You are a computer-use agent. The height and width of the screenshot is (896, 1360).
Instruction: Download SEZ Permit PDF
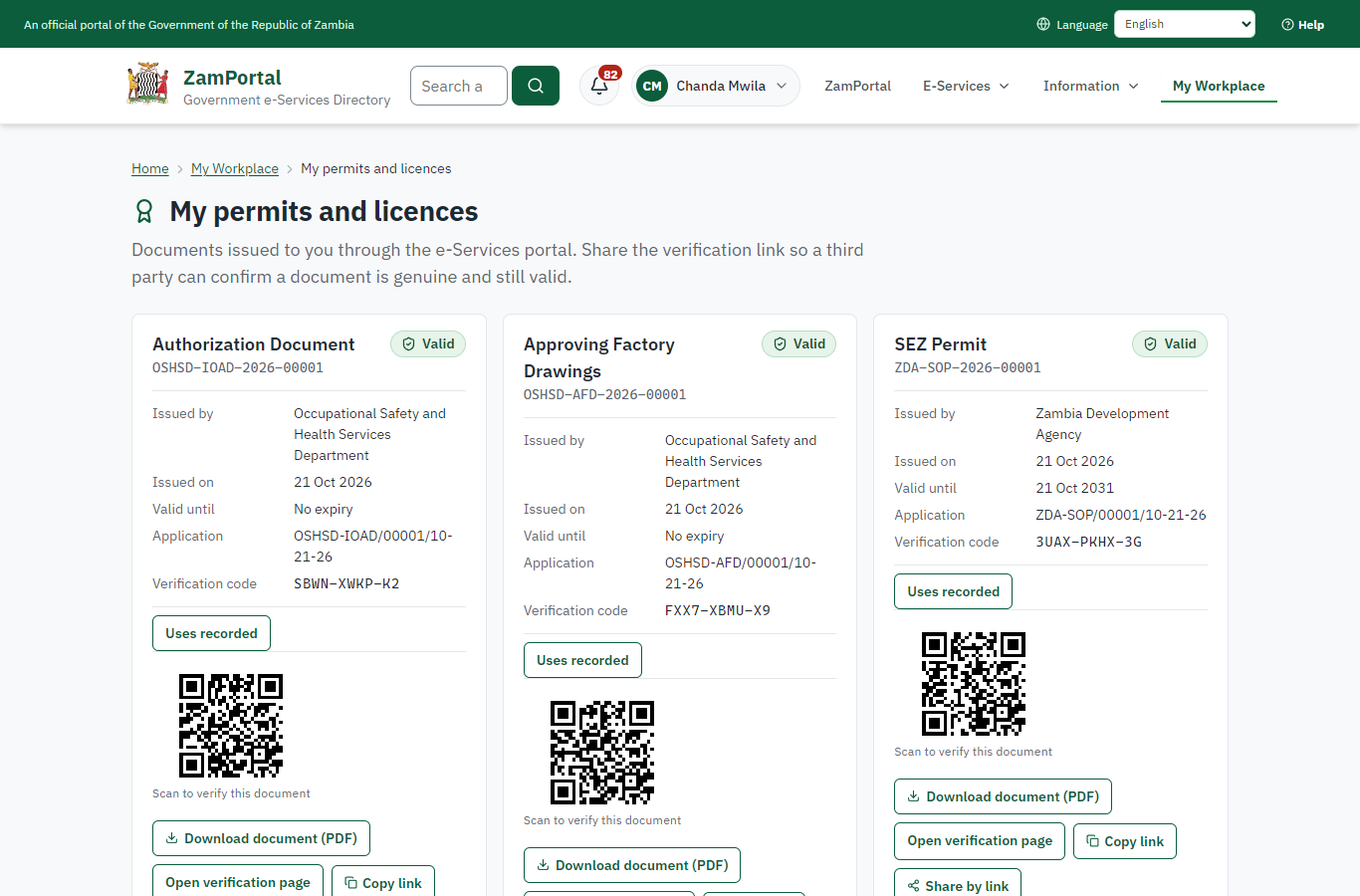[x=1003, y=796]
